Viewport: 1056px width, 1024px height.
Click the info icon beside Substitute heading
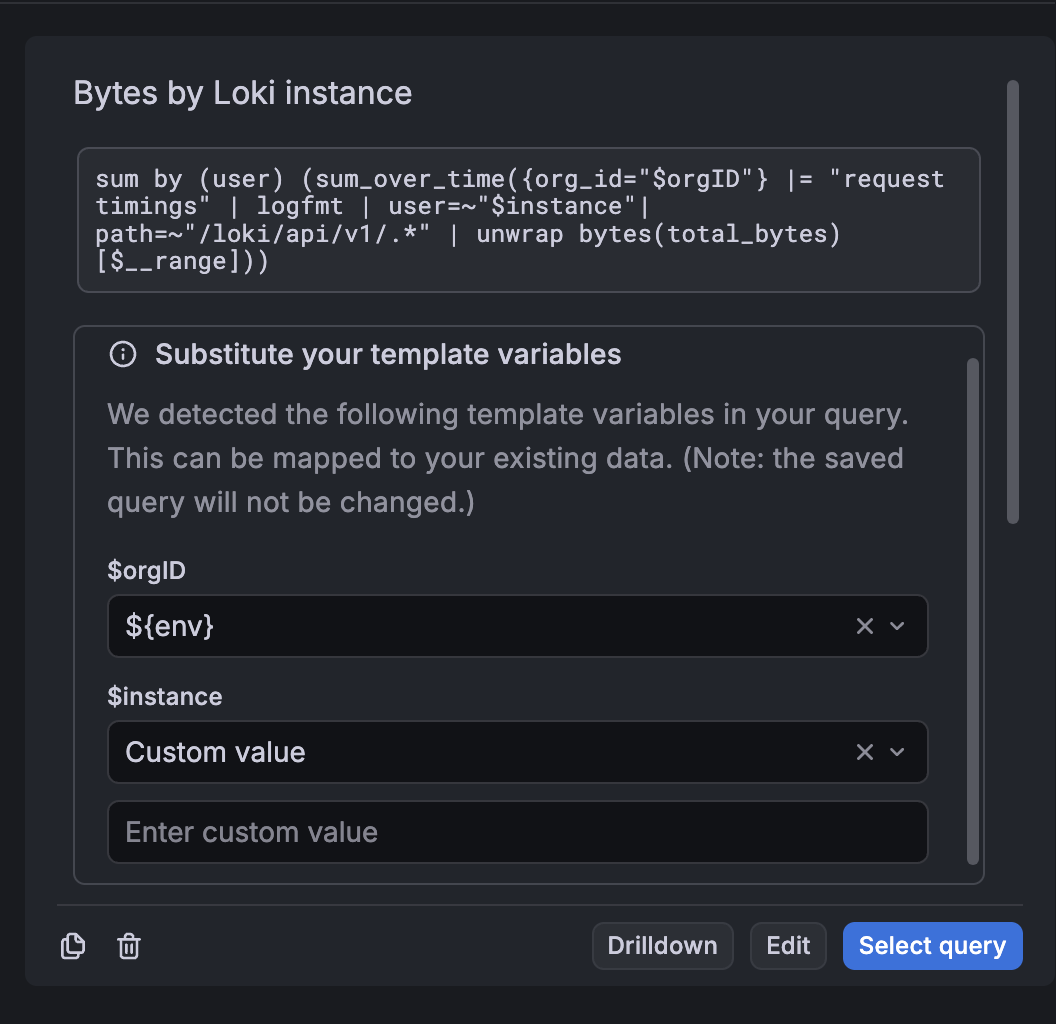(122, 354)
